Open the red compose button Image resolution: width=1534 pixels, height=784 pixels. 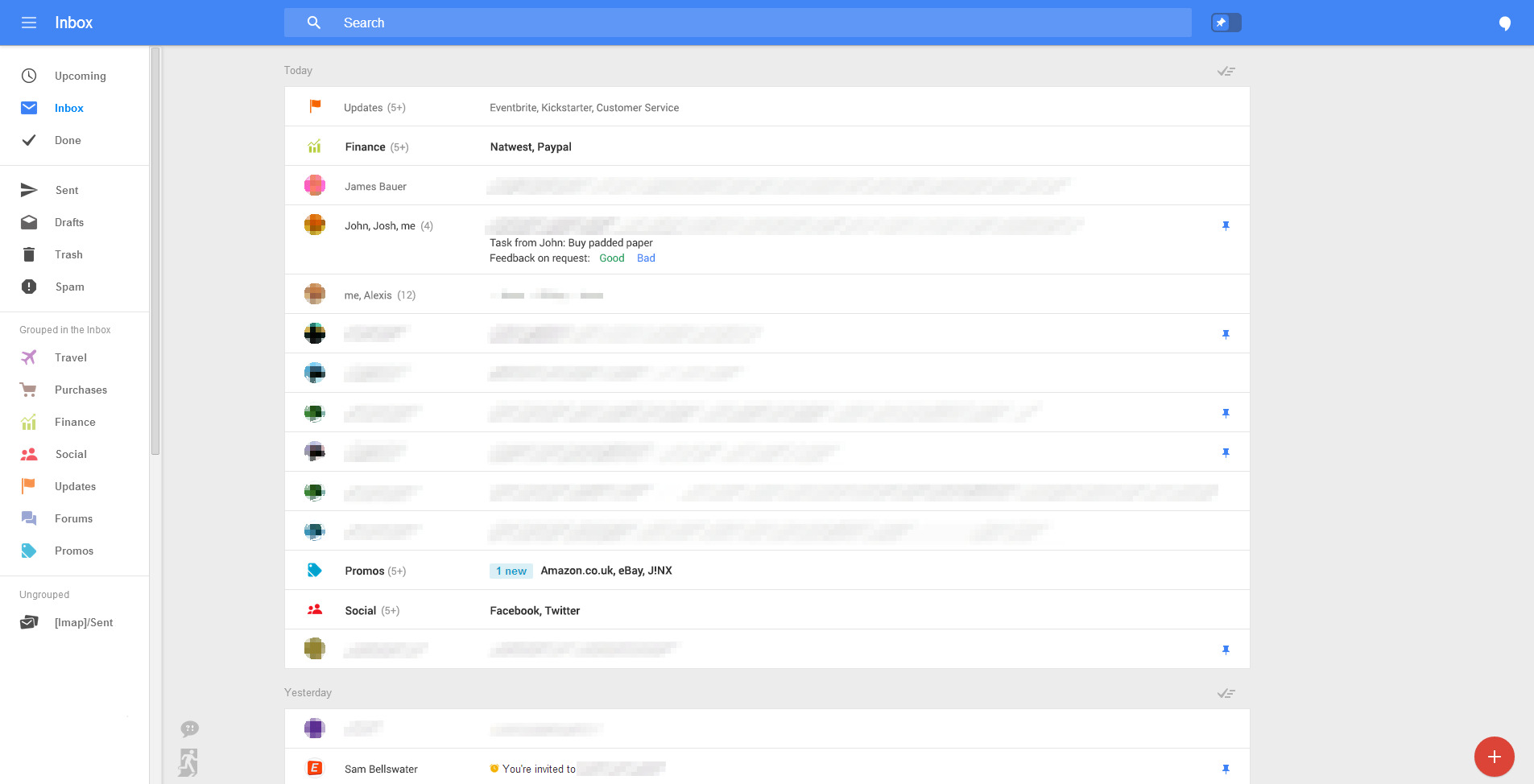tap(1493, 757)
